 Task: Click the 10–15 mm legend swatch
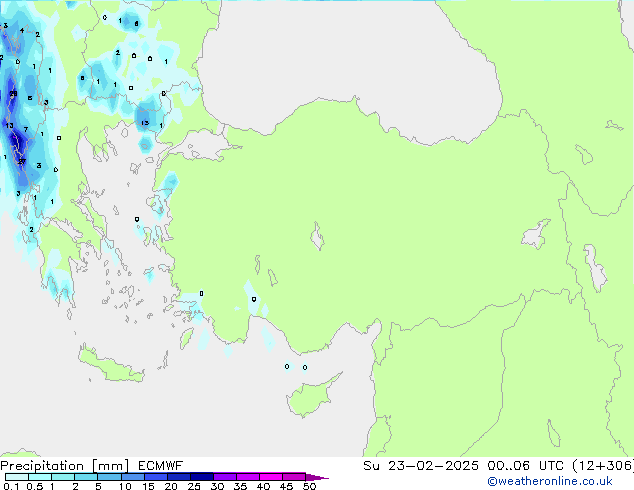click(132, 477)
